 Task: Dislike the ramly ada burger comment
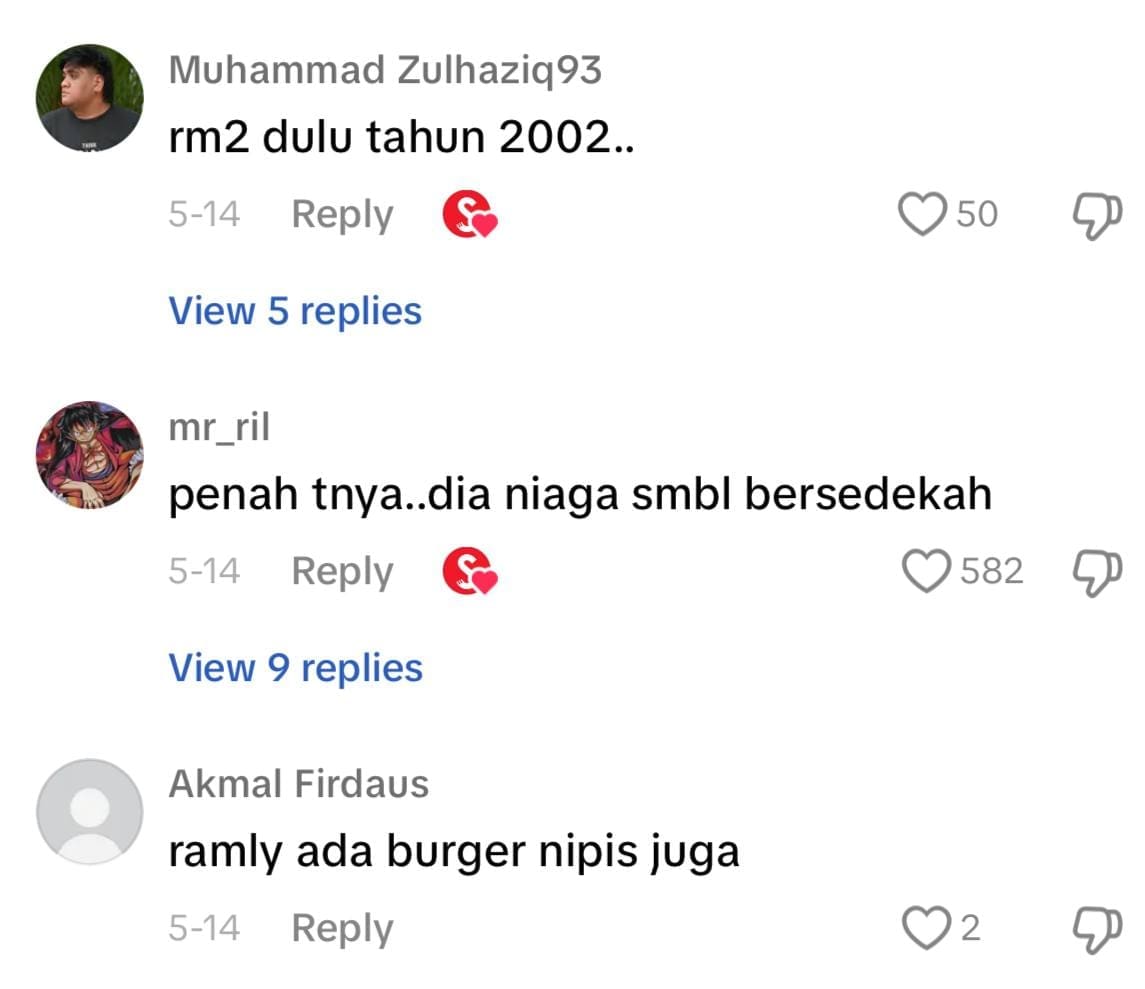coord(1097,930)
